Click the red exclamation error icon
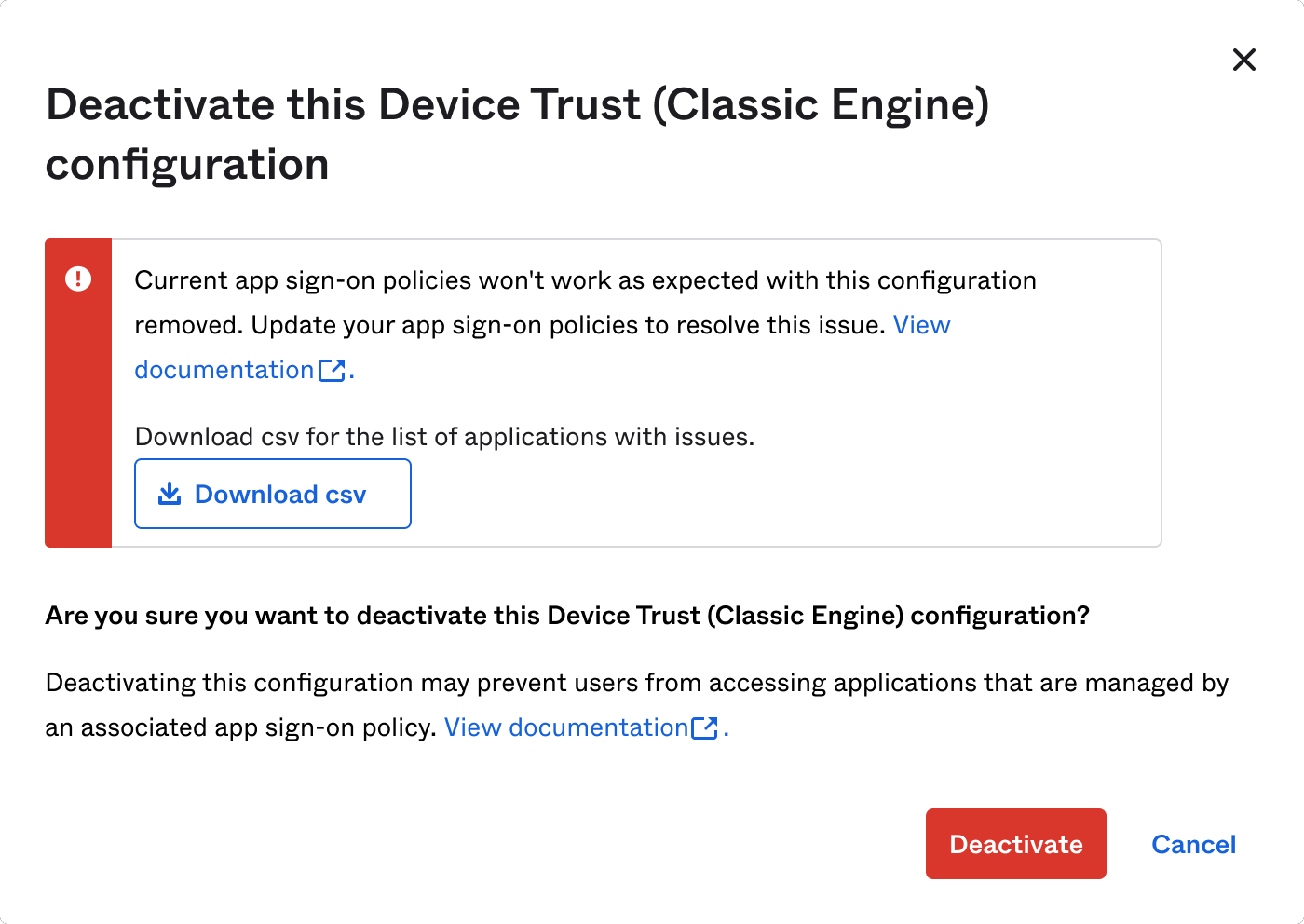This screenshot has height=924, width=1304. pyautogui.click(x=78, y=279)
